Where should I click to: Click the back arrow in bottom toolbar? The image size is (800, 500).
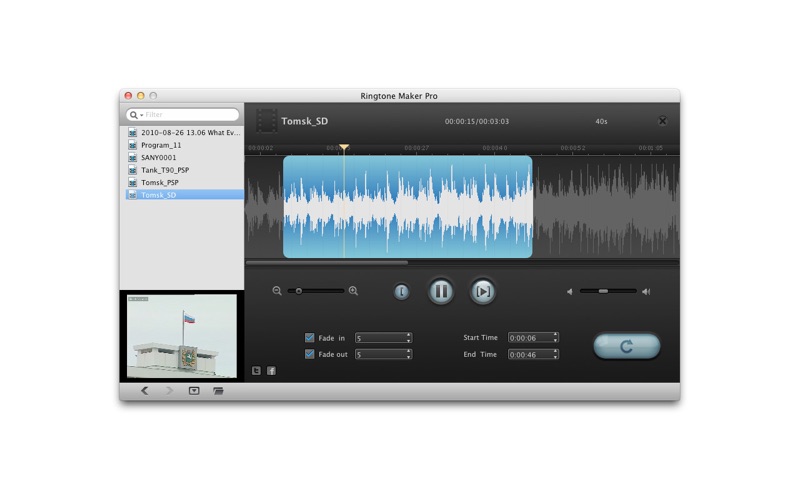(144, 391)
